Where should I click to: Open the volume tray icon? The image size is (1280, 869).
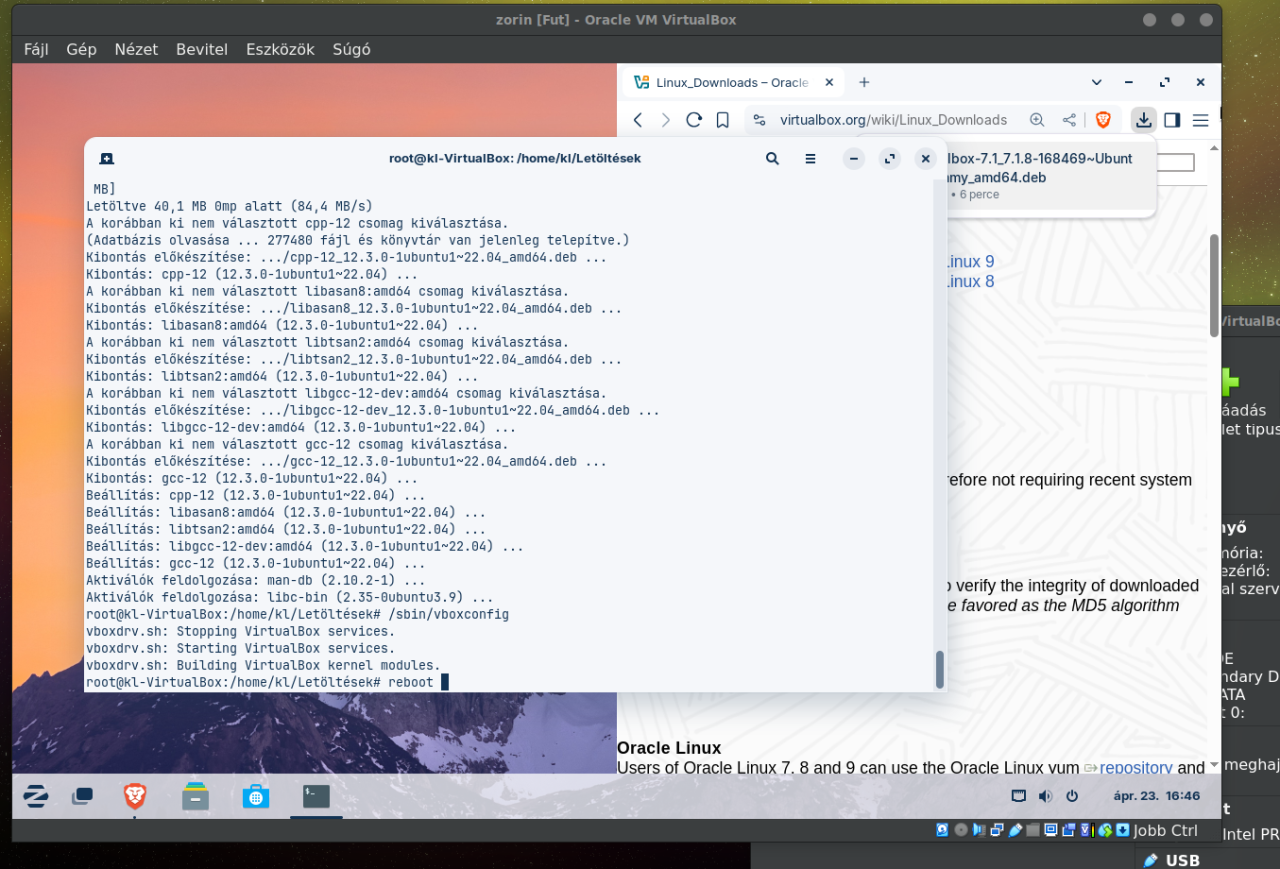tap(1046, 797)
